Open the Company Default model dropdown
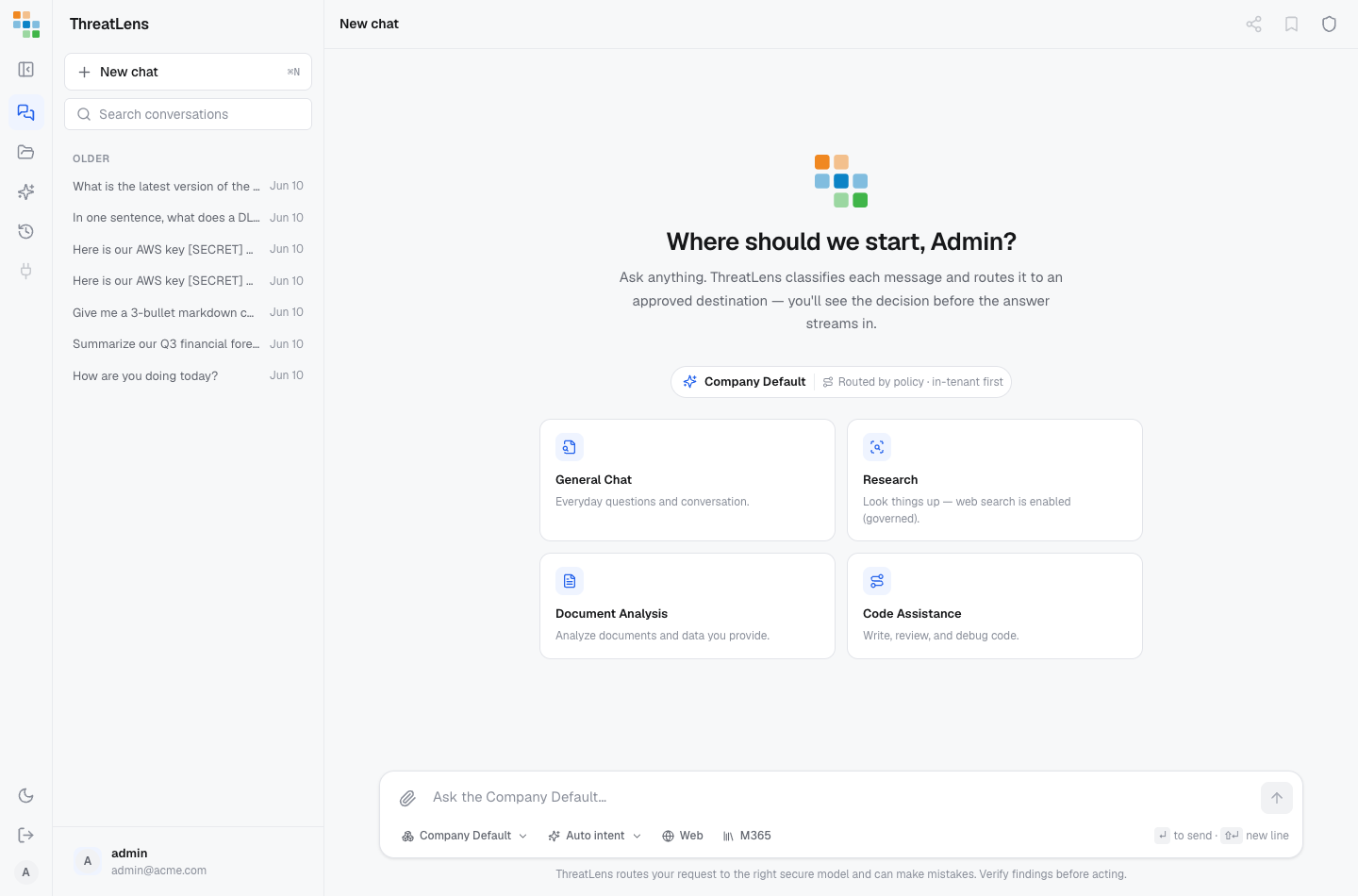 [x=464, y=836]
